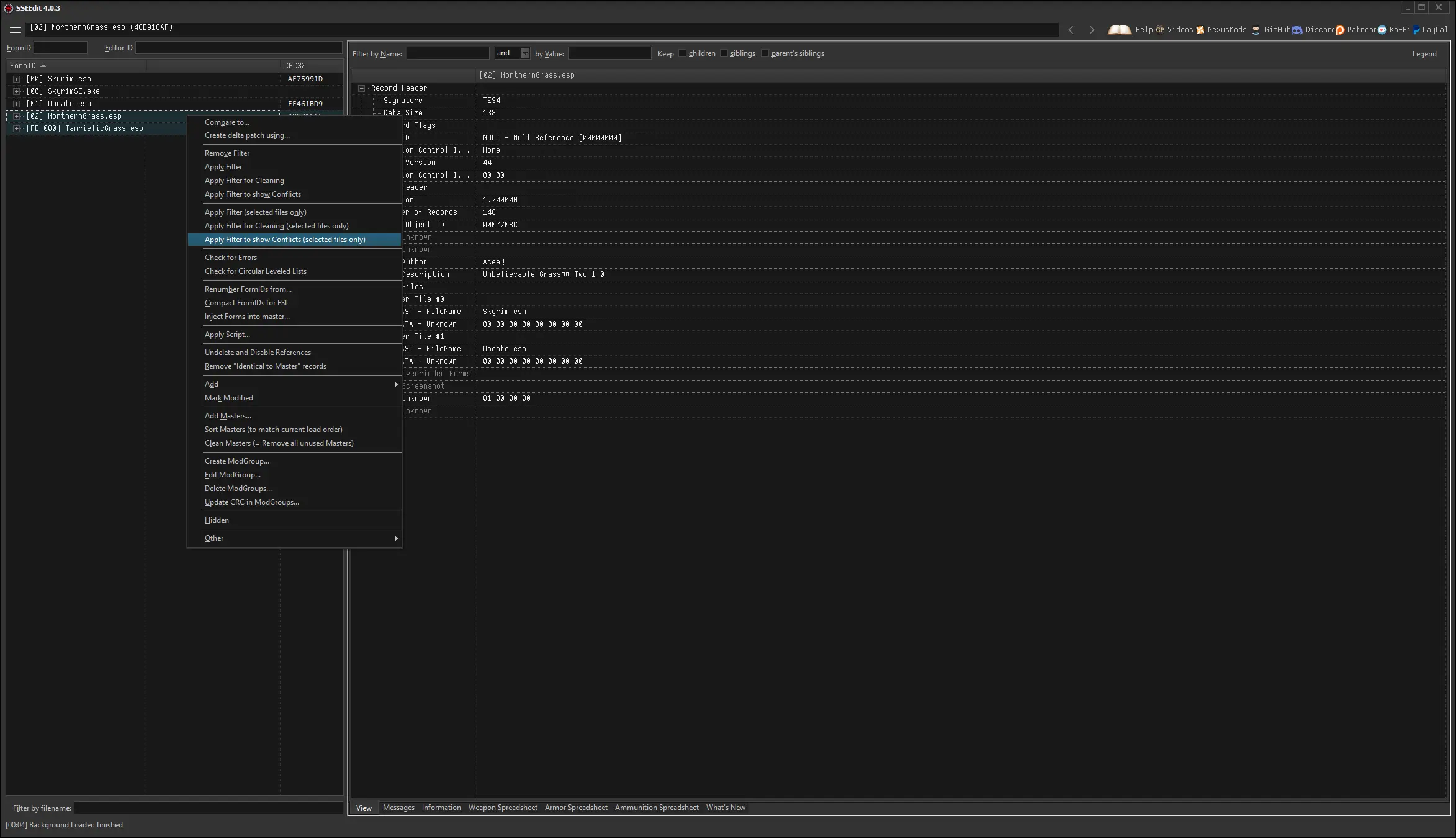Open the Videos resource link
The image size is (1456, 838).
click(x=1181, y=29)
